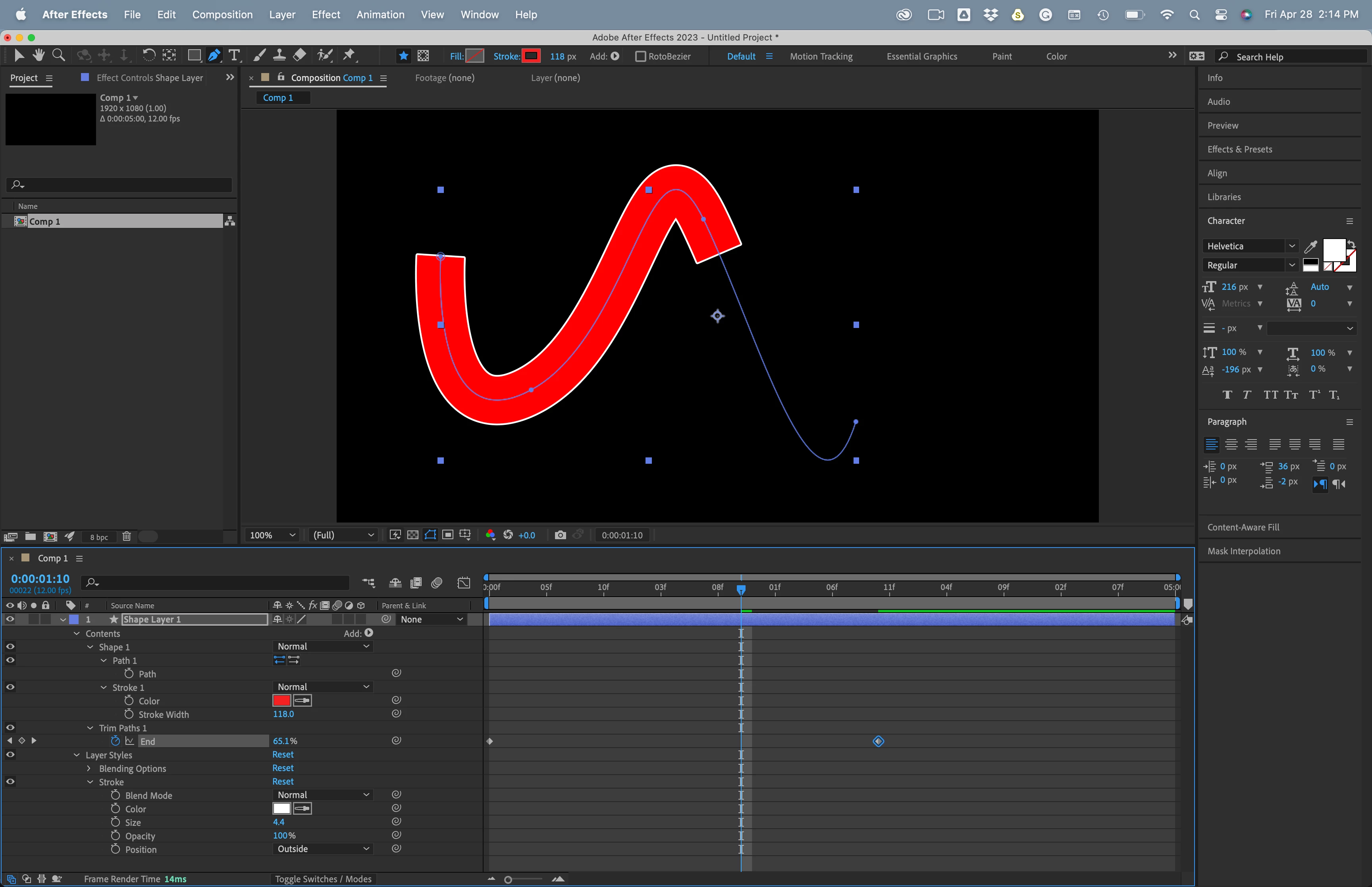Screen dimensions: 1372x887
Task: Take a snapshot with camera icon
Action: tap(560, 535)
